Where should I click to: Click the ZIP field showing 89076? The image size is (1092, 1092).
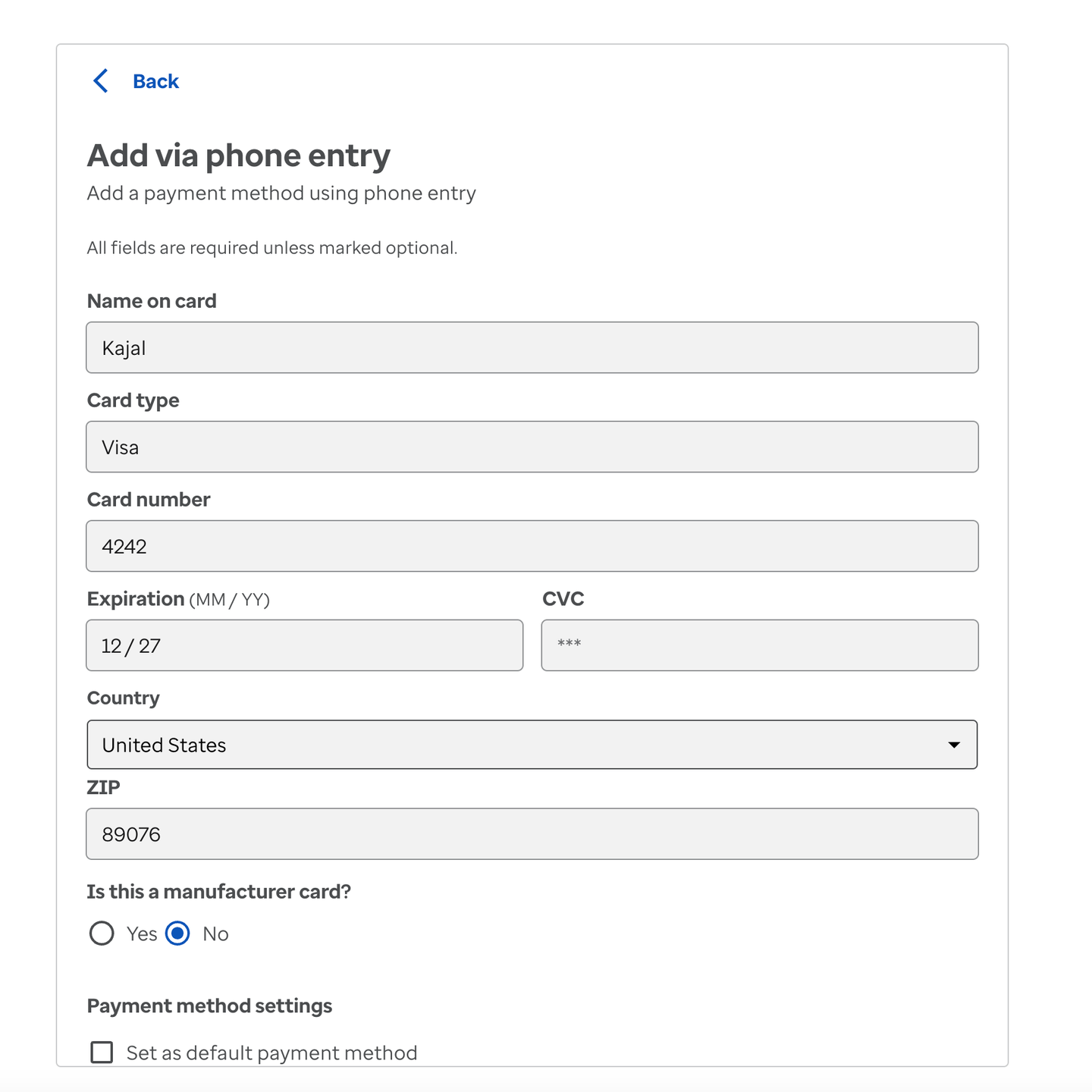point(531,833)
